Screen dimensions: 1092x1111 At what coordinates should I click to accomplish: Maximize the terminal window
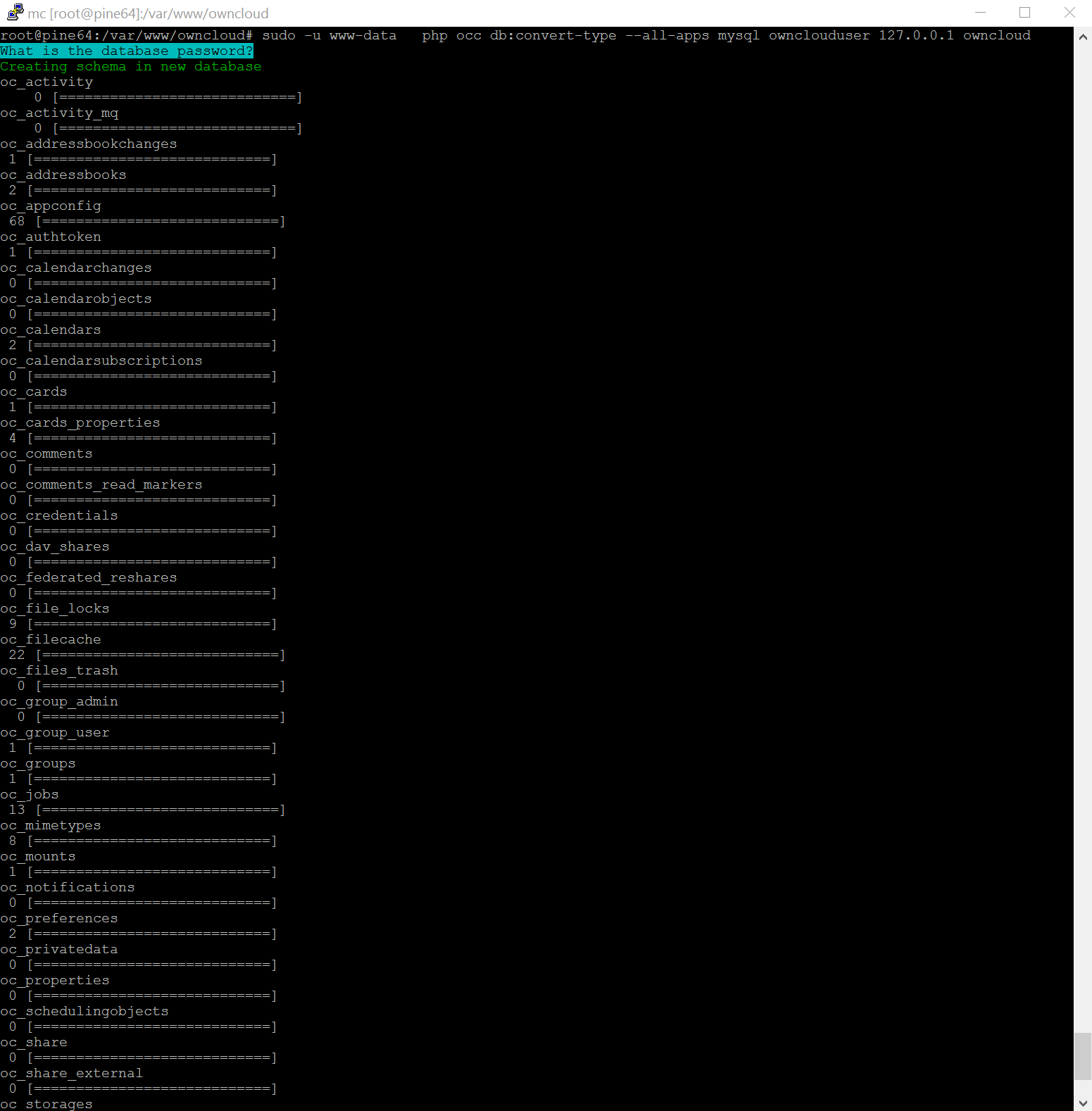click(1024, 13)
